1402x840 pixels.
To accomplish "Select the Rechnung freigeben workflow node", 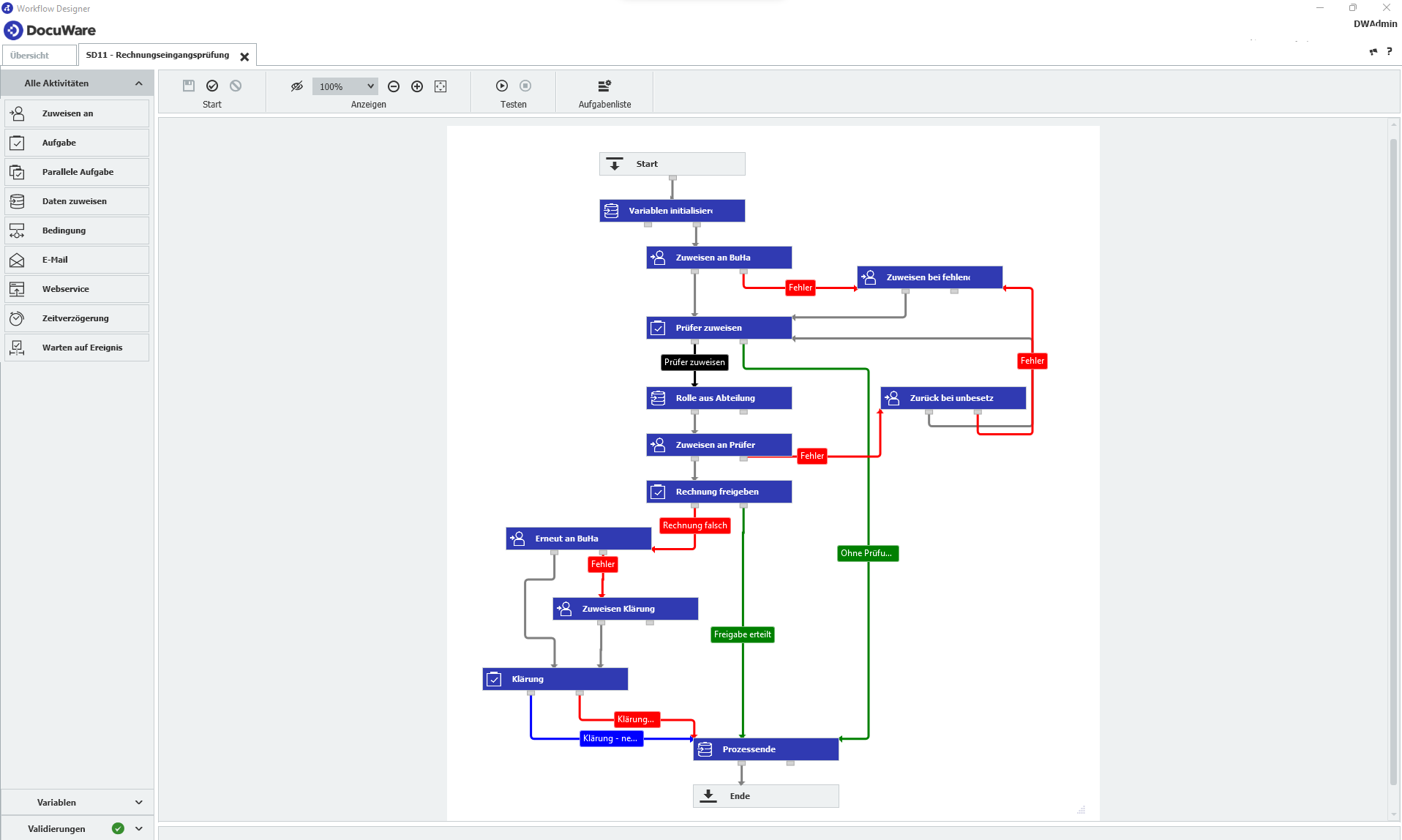I will 719,492.
